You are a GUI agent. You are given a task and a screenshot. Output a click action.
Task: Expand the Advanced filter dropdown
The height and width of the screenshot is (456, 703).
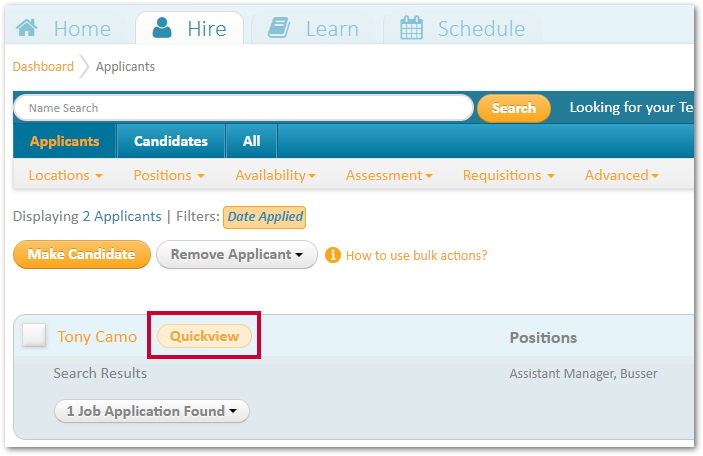click(x=621, y=175)
